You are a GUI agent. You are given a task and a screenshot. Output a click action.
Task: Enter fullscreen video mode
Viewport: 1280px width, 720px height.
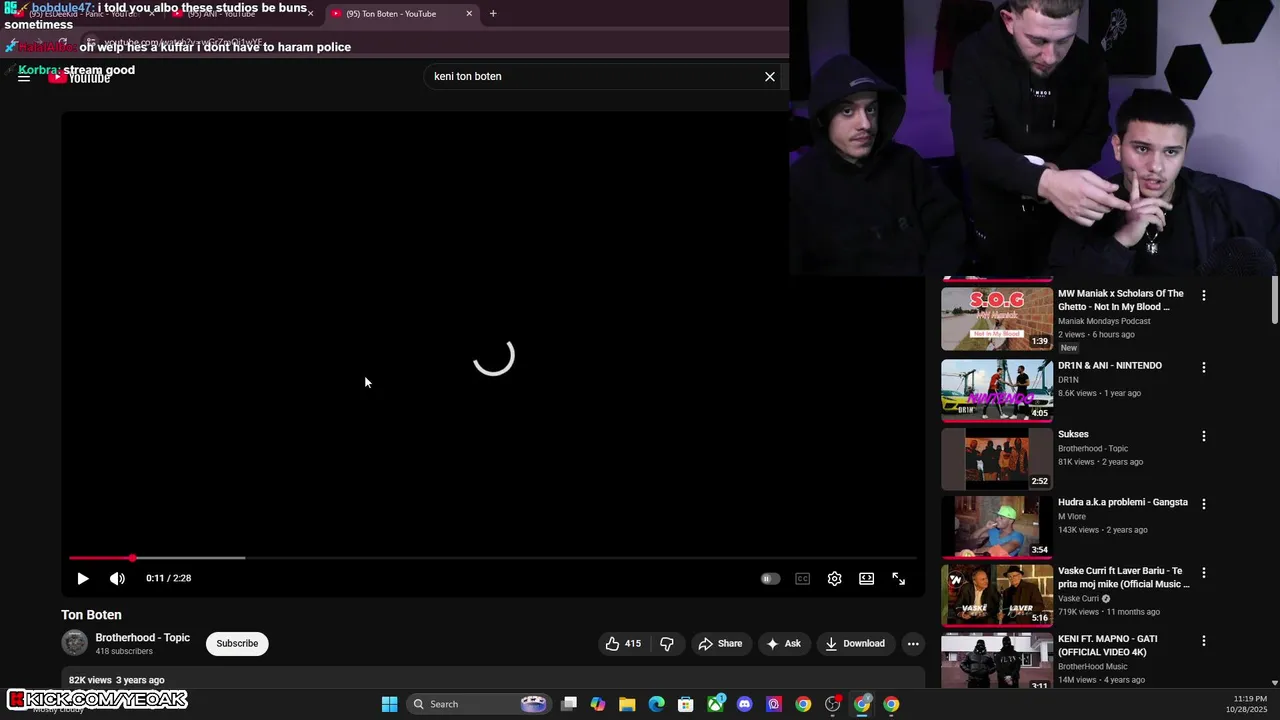(898, 578)
